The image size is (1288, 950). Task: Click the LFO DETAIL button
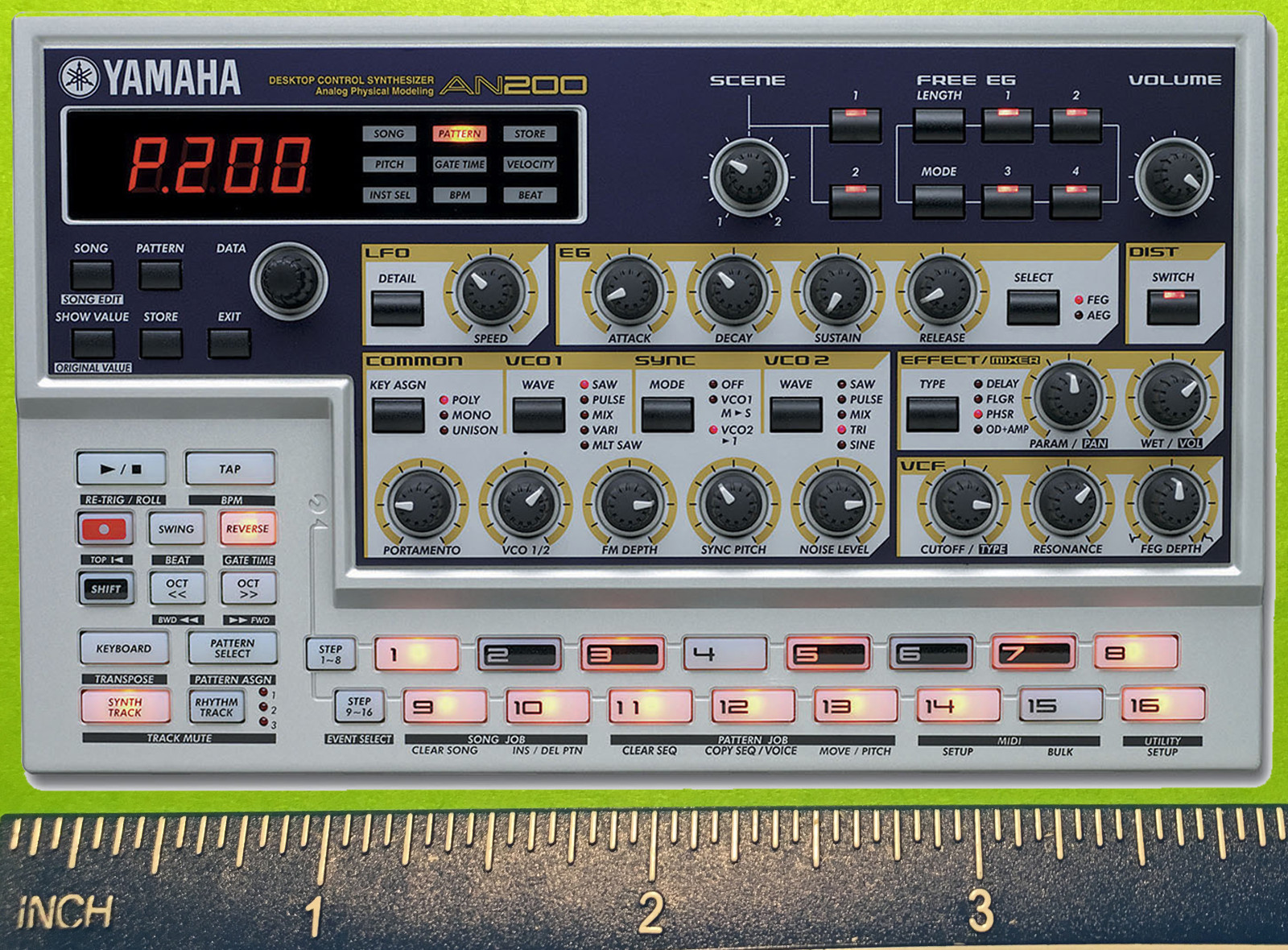[x=398, y=308]
